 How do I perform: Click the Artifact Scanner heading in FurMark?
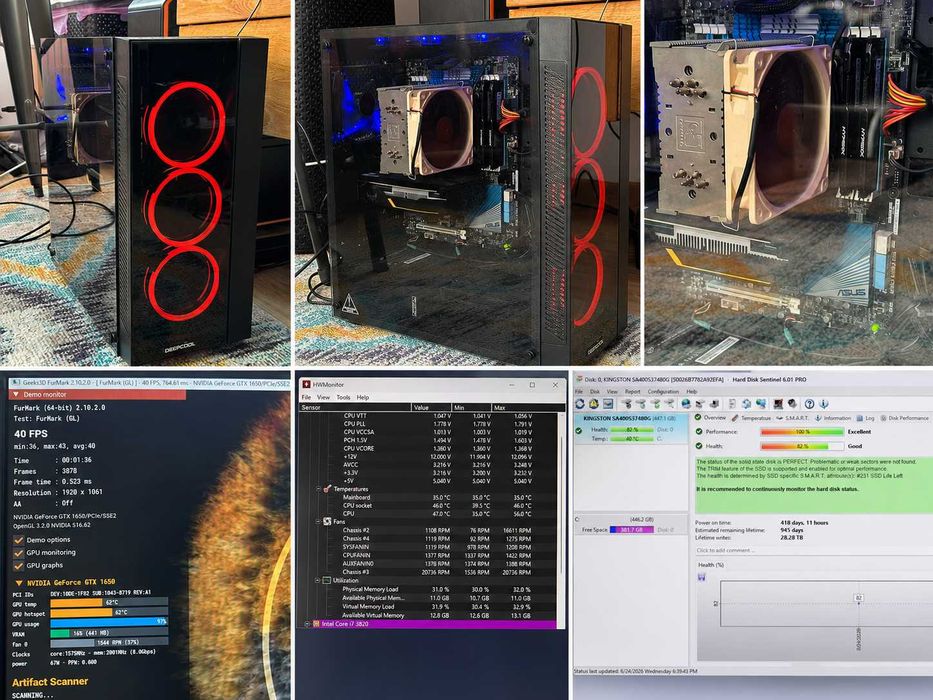coord(50,682)
